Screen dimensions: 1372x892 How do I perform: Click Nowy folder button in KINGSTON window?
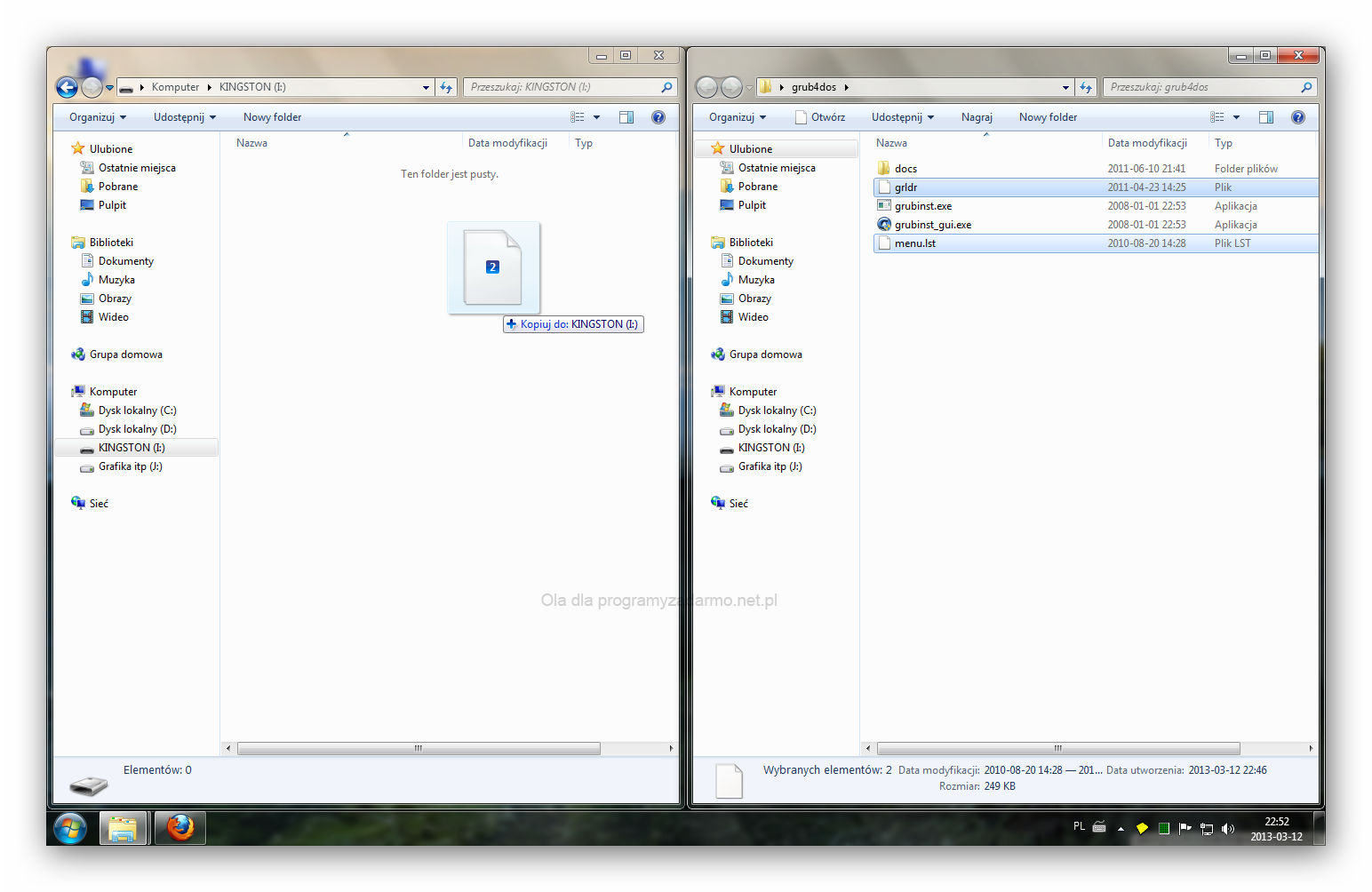[x=272, y=117]
